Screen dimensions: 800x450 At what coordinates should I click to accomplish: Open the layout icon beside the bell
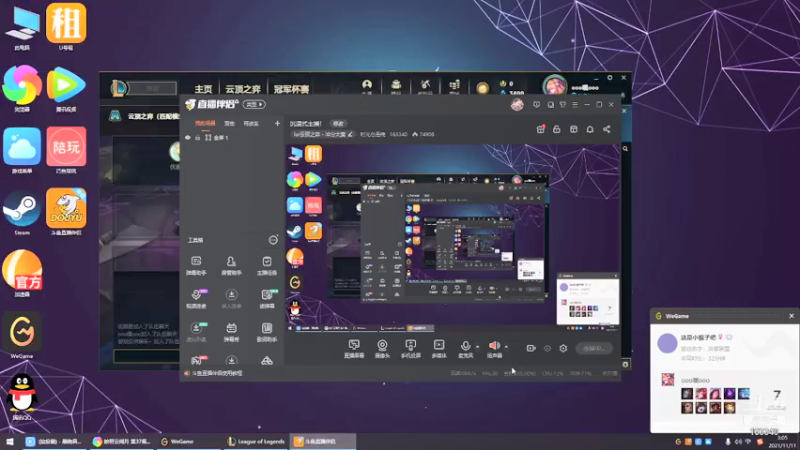(573, 130)
